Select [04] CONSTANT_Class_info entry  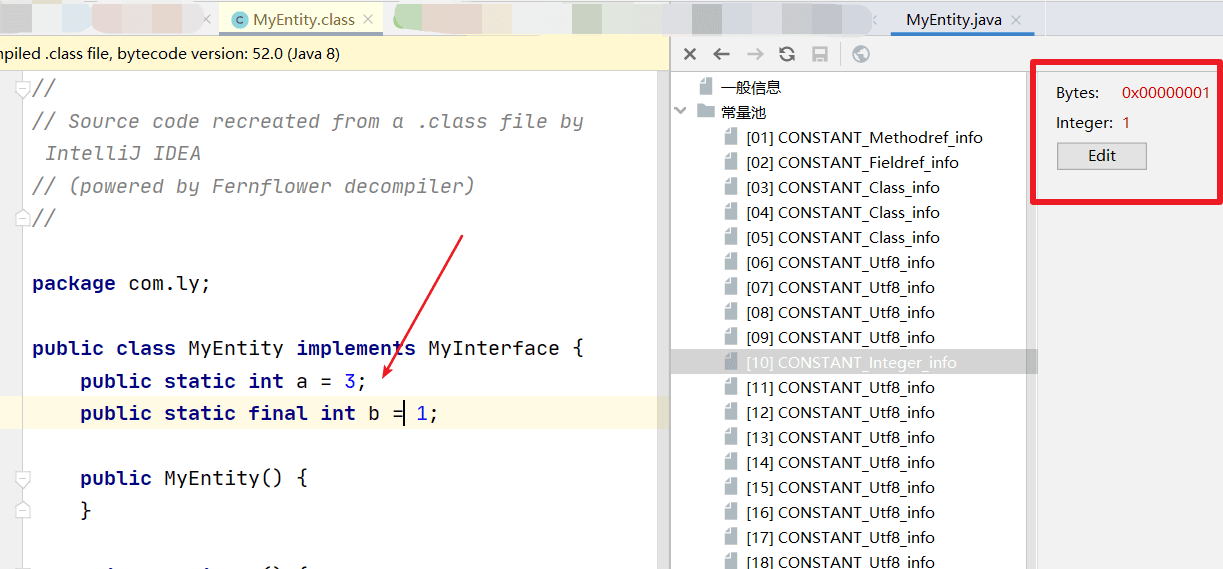click(x=843, y=213)
